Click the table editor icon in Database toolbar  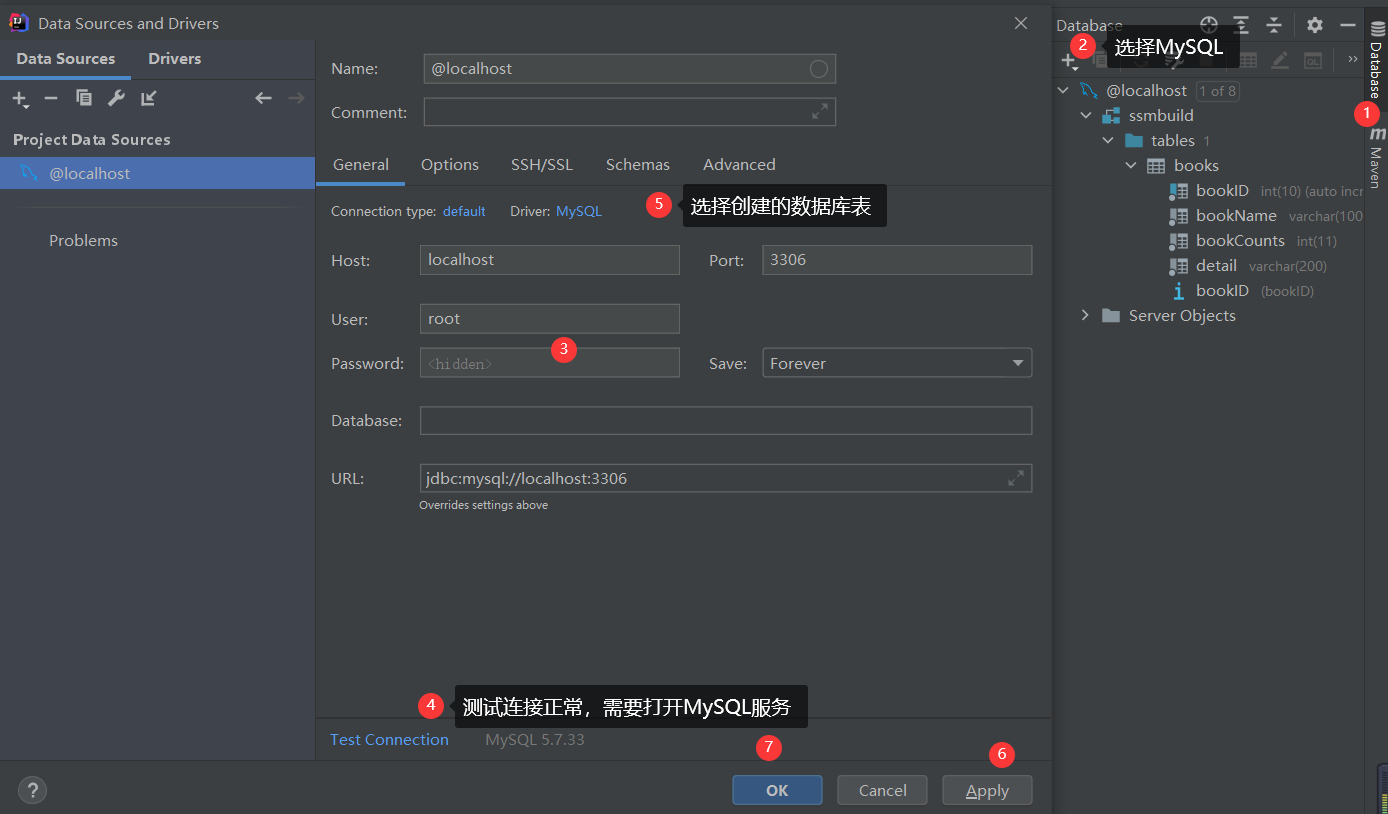1247,61
